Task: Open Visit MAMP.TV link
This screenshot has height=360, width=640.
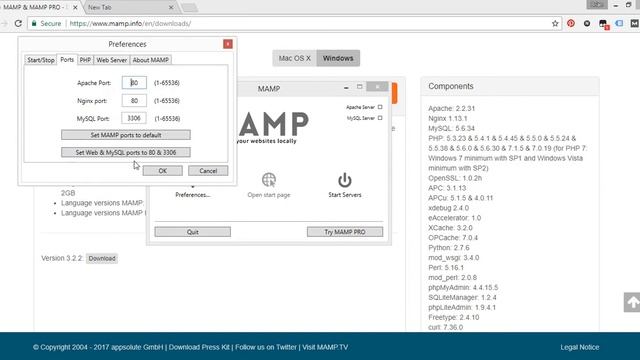Action: (x=325, y=347)
